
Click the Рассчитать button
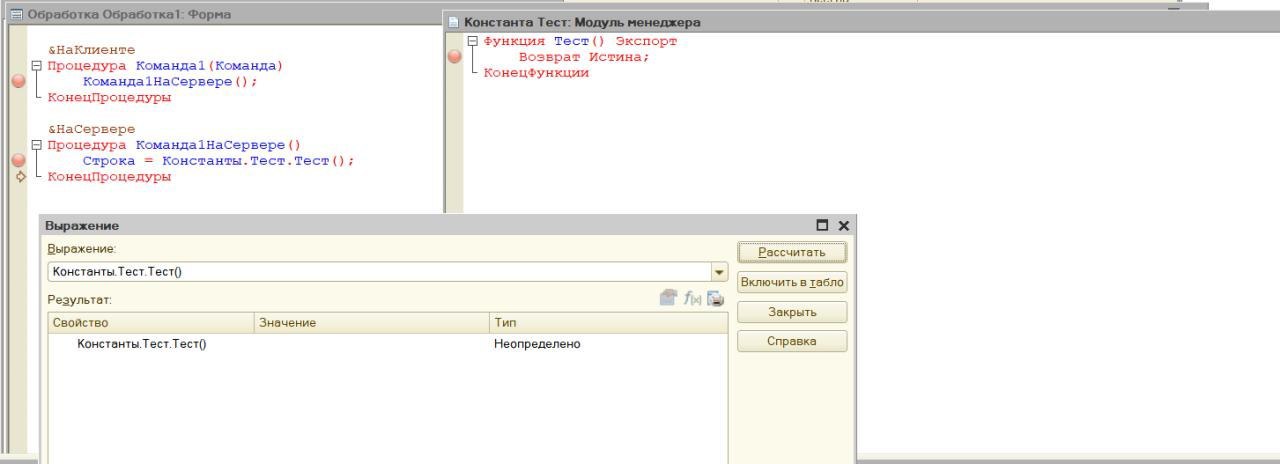coord(792,252)
